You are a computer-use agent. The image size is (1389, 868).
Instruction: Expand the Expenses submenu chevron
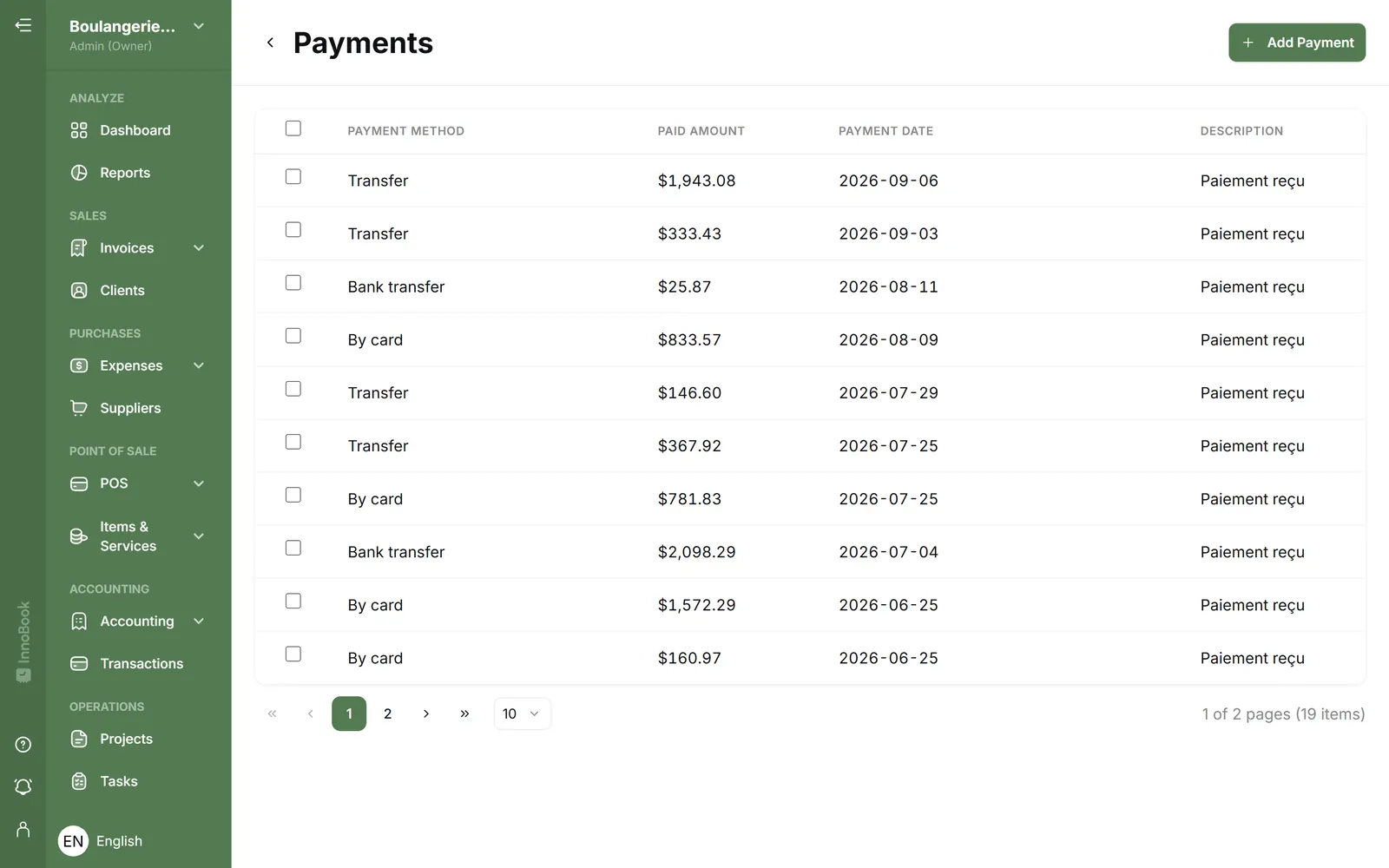199,365
